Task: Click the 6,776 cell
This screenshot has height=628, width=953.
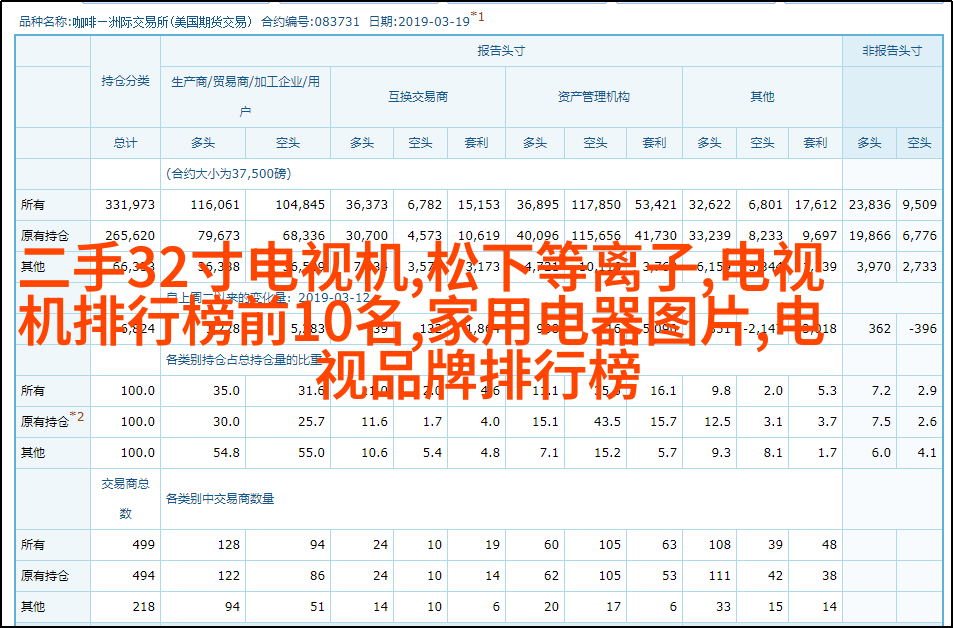Action: [x=920, y=235]
